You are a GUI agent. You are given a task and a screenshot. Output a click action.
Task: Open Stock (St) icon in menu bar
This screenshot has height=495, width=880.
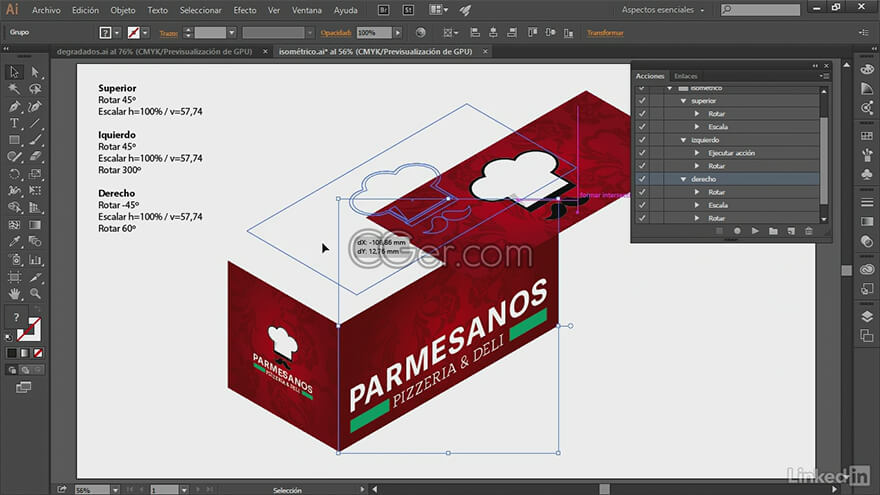pyautogui.click(x=408, y=10)
